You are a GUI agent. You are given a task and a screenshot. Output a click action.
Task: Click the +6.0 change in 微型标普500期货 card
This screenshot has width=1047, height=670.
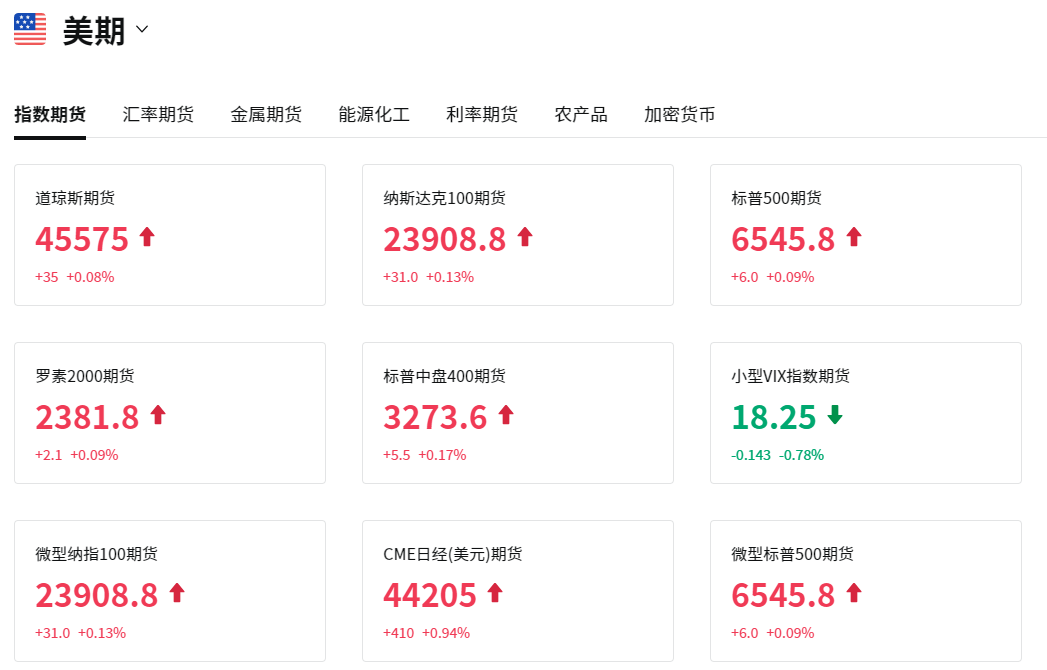[x=745, y=633]
